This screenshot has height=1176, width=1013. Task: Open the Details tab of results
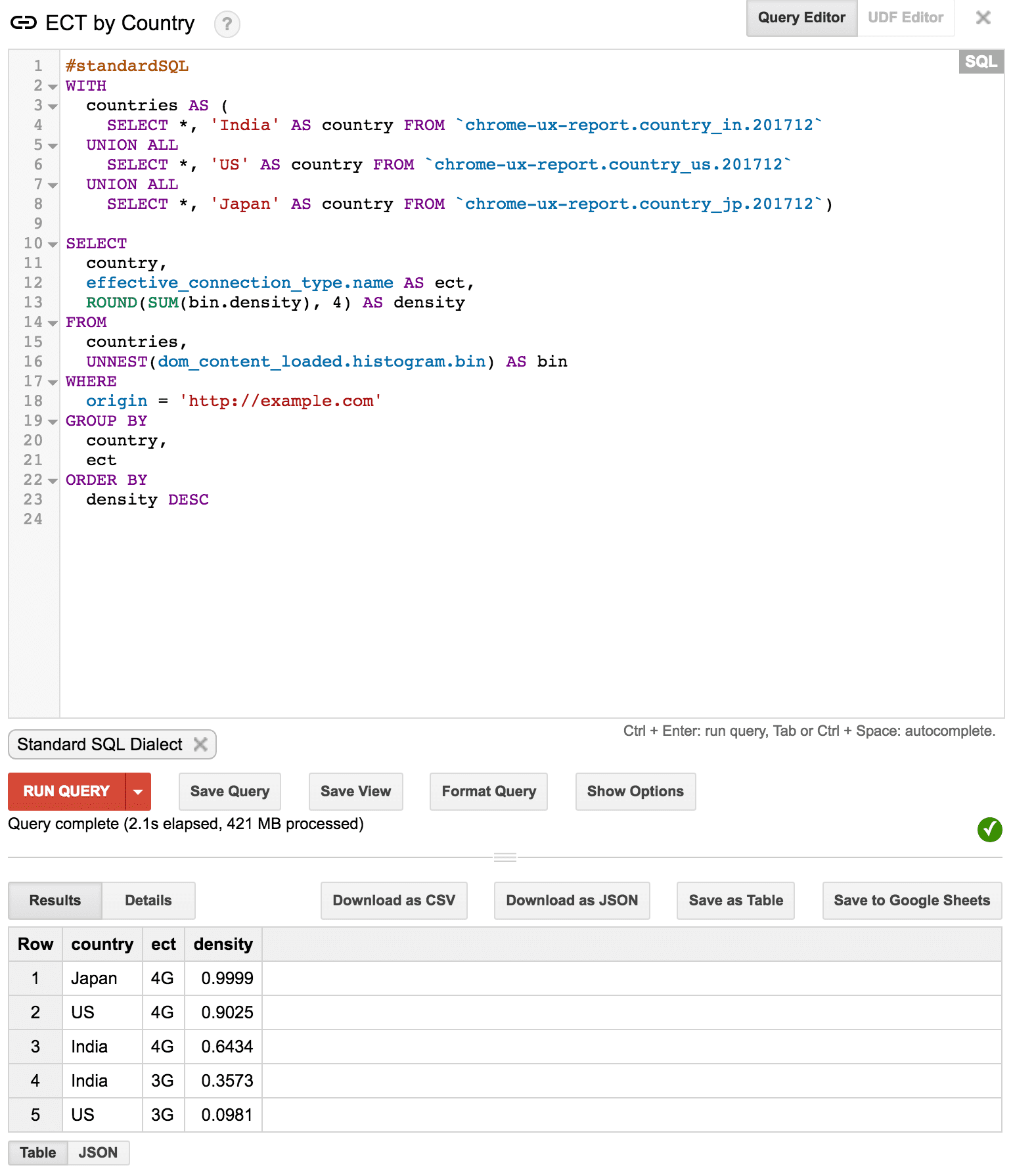coord(148,900)
